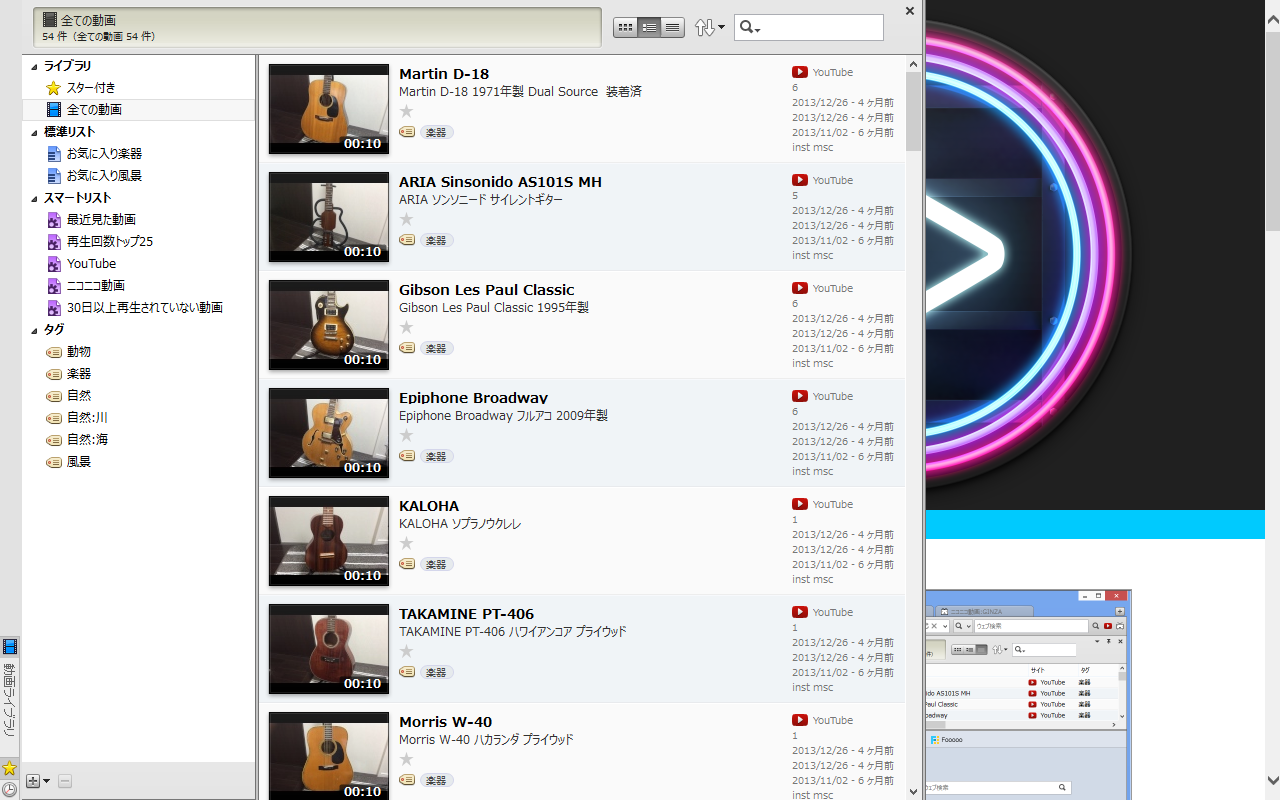Image resolution: width=1280 pixels, height=800 pixels.
Task: Open the star sidebar tab above the clock
Action: point(9,768)
